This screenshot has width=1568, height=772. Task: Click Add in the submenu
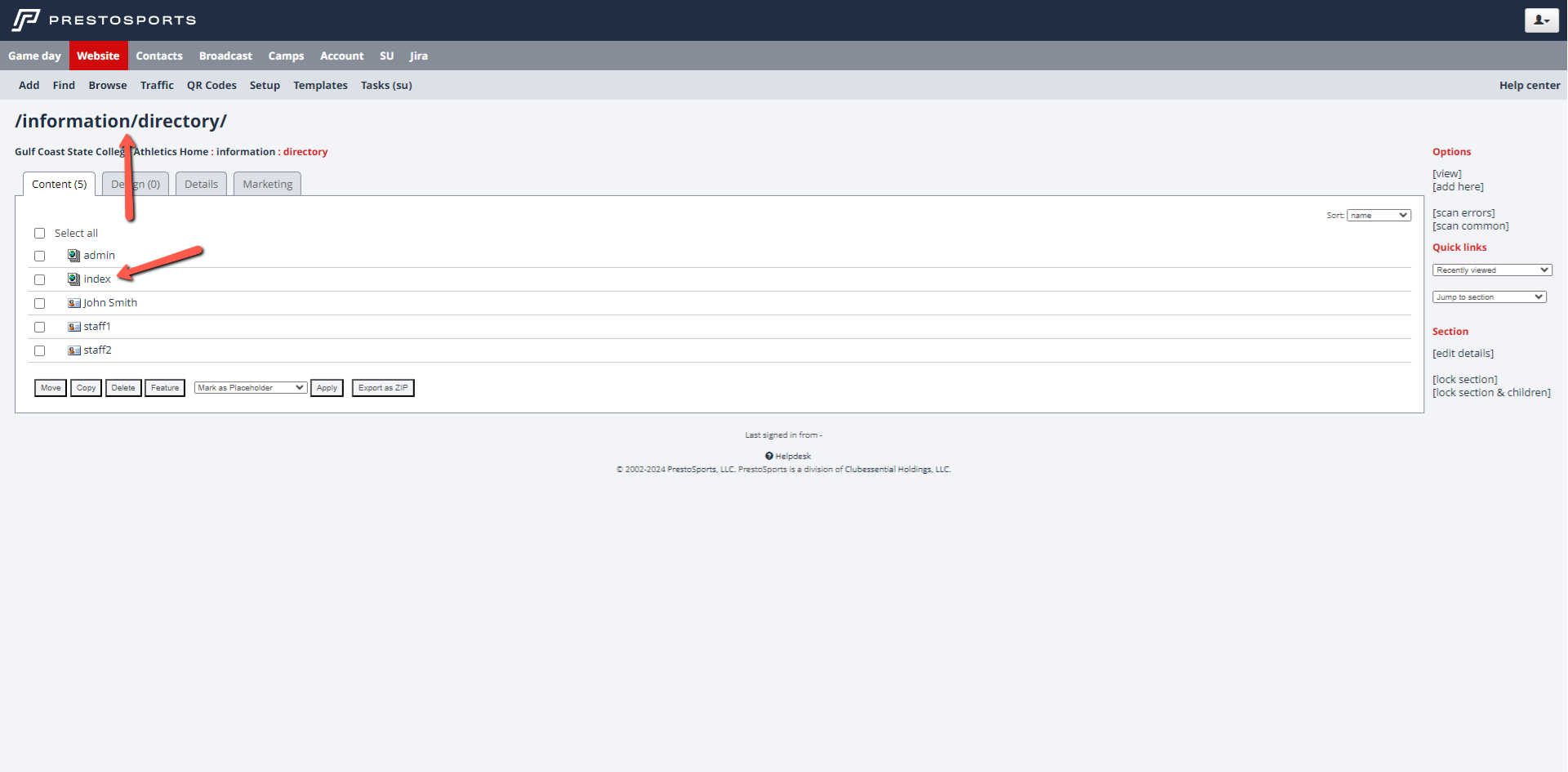pyautogui.click(x=29, y=85)
